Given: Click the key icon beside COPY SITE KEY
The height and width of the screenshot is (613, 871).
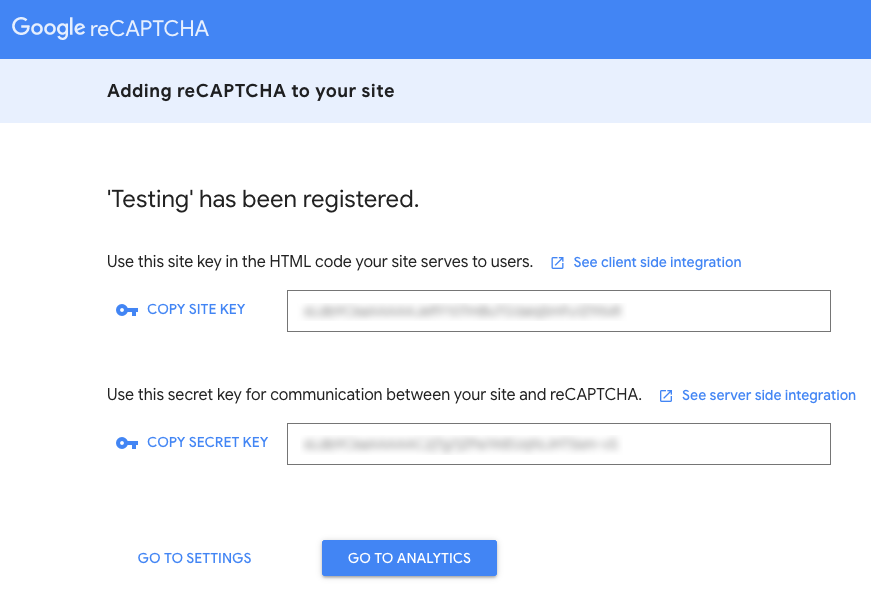Looking at the screenshot, I should (126, 310).
